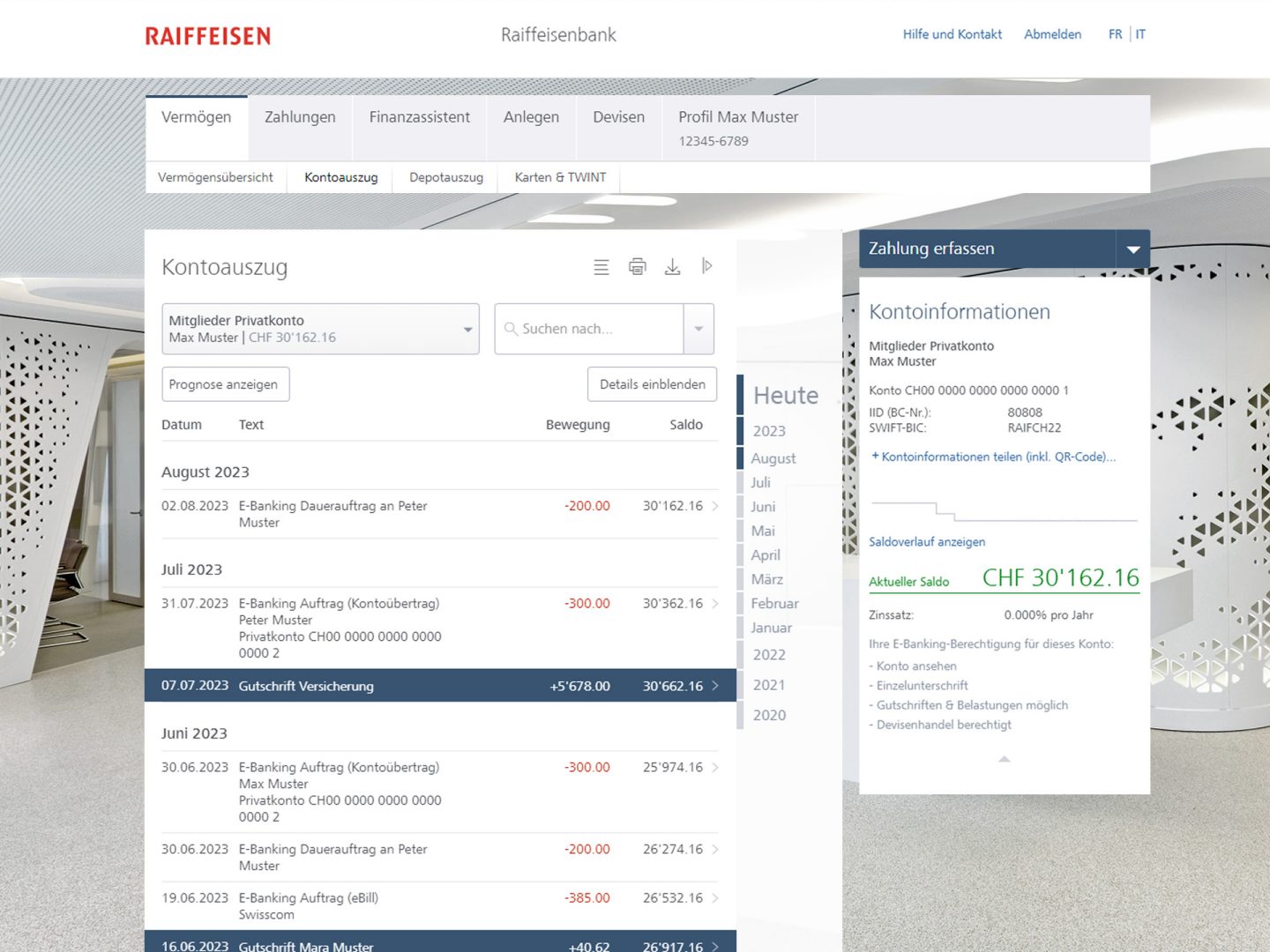The width and height of the screenshot is (1270, 952).
Task: Collapse Kontoinformationen panel with up arrow
Action: point(1004,759)
